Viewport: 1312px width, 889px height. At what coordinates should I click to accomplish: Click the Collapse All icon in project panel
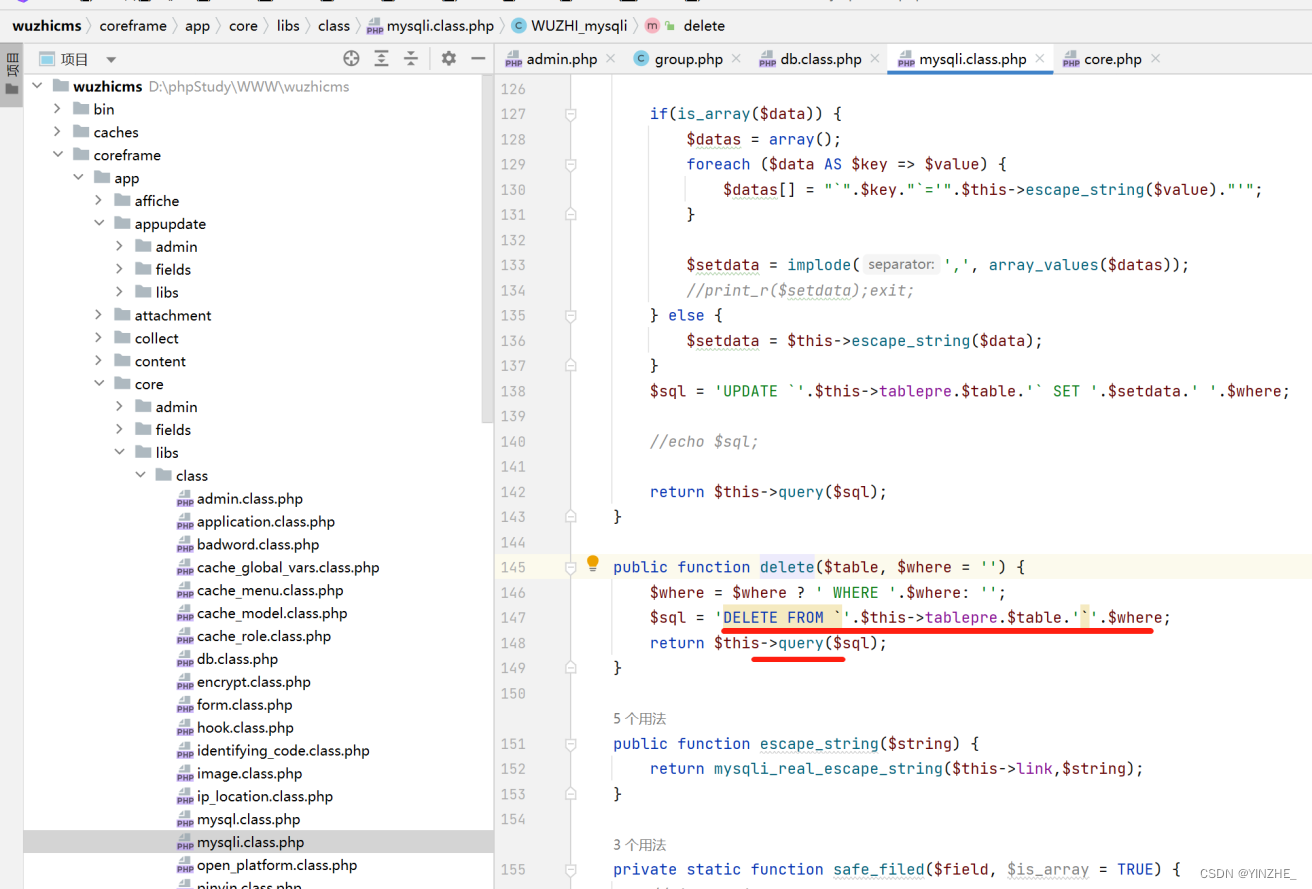(411, 59)
